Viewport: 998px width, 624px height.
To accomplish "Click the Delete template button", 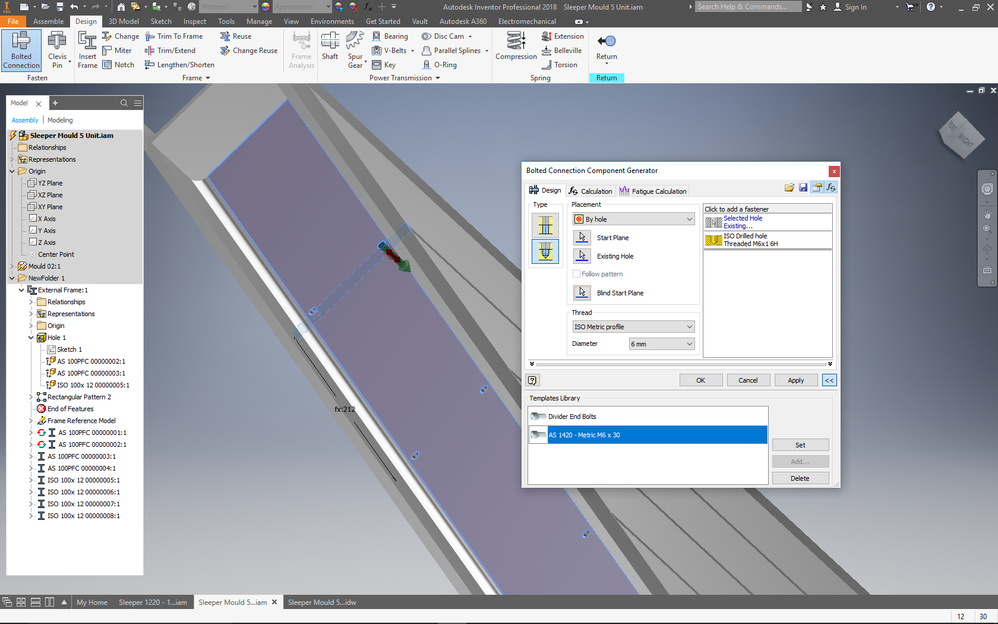I will click(x=800, y=478).
